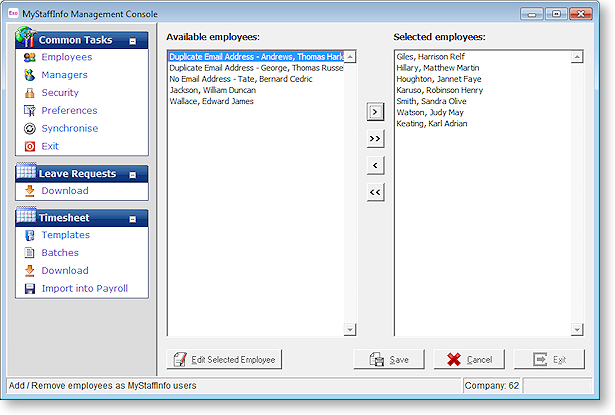Click the Employees icon in Common Tasks

[x=29, y=57]
